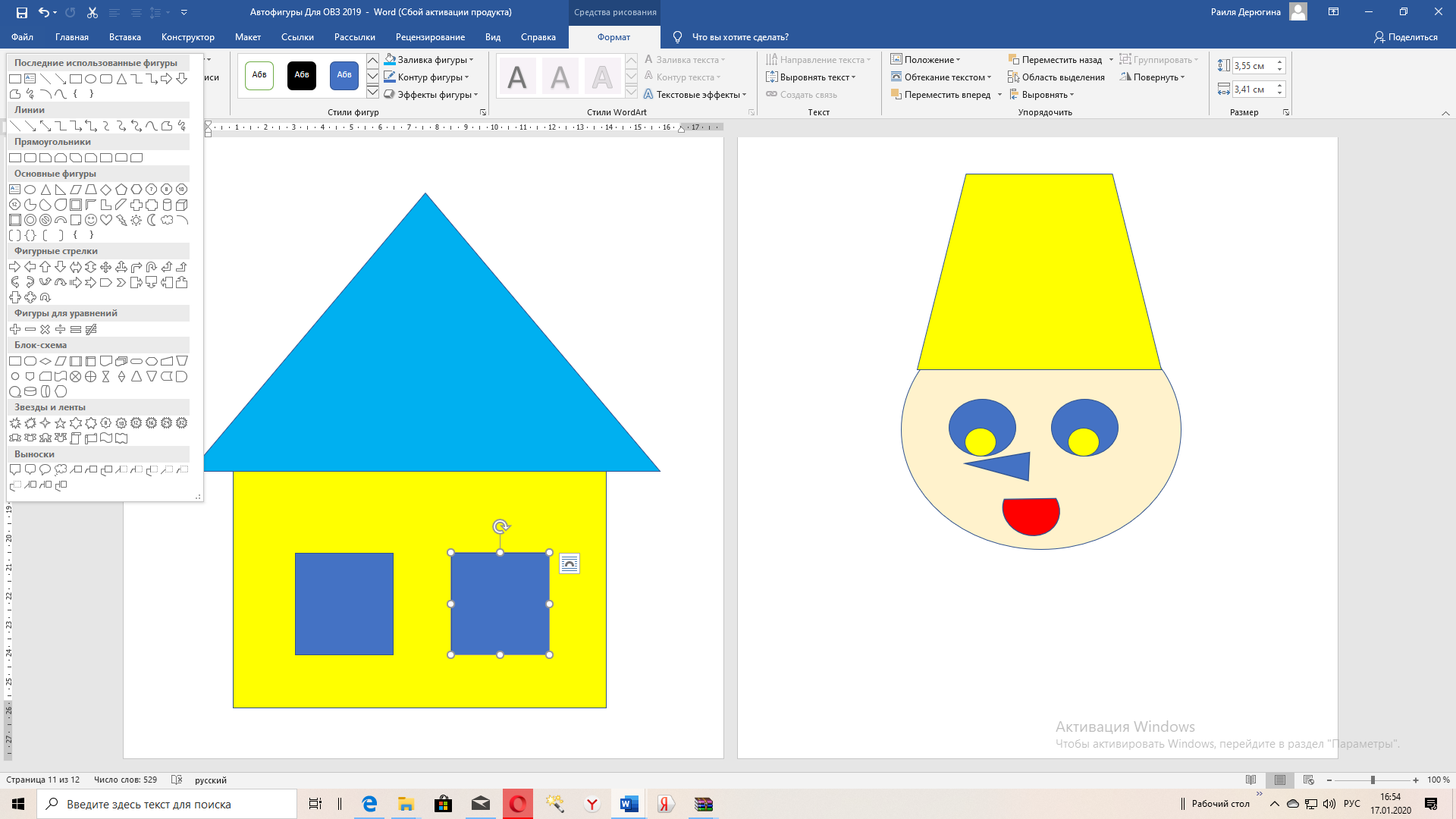The width and height of the screenshot is (1456, 819).
Task: Select Print Layout view button
Action: pos(1280,780)
